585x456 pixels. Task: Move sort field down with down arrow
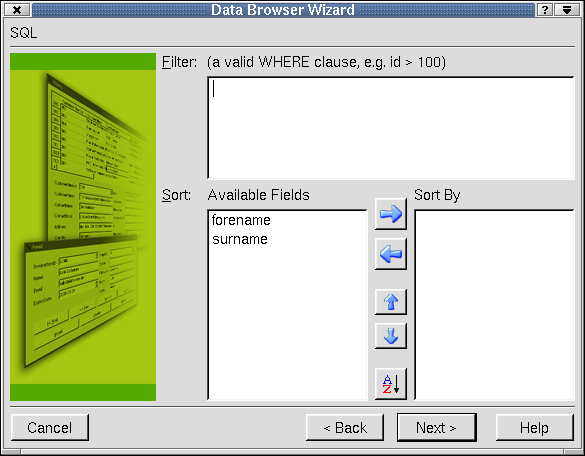click(x=391, y=336)
